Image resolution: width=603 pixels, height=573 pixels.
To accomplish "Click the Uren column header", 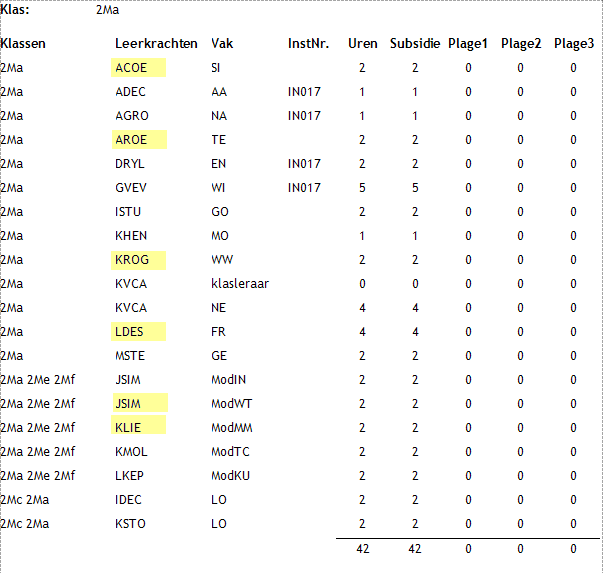I will (363, 43).
